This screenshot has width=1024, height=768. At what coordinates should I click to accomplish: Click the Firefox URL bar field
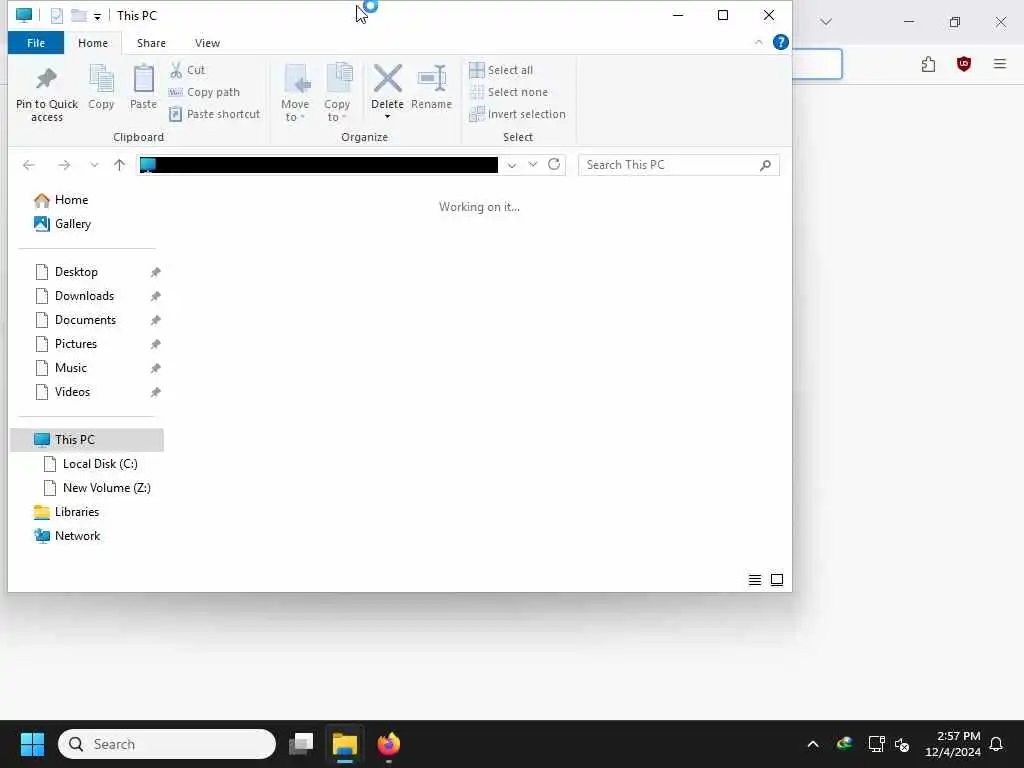(817, 64)
